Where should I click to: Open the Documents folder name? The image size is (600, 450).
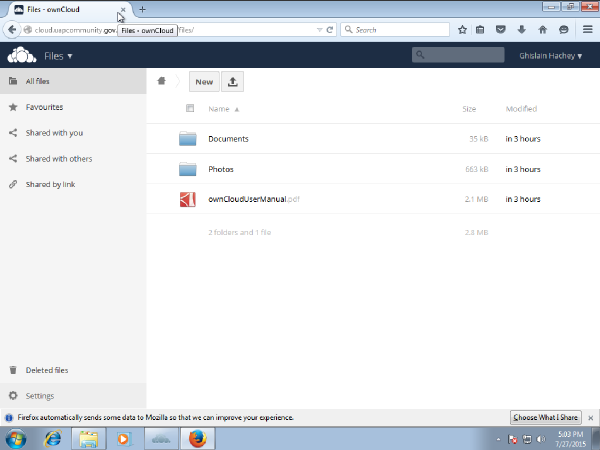coord(228,139)
